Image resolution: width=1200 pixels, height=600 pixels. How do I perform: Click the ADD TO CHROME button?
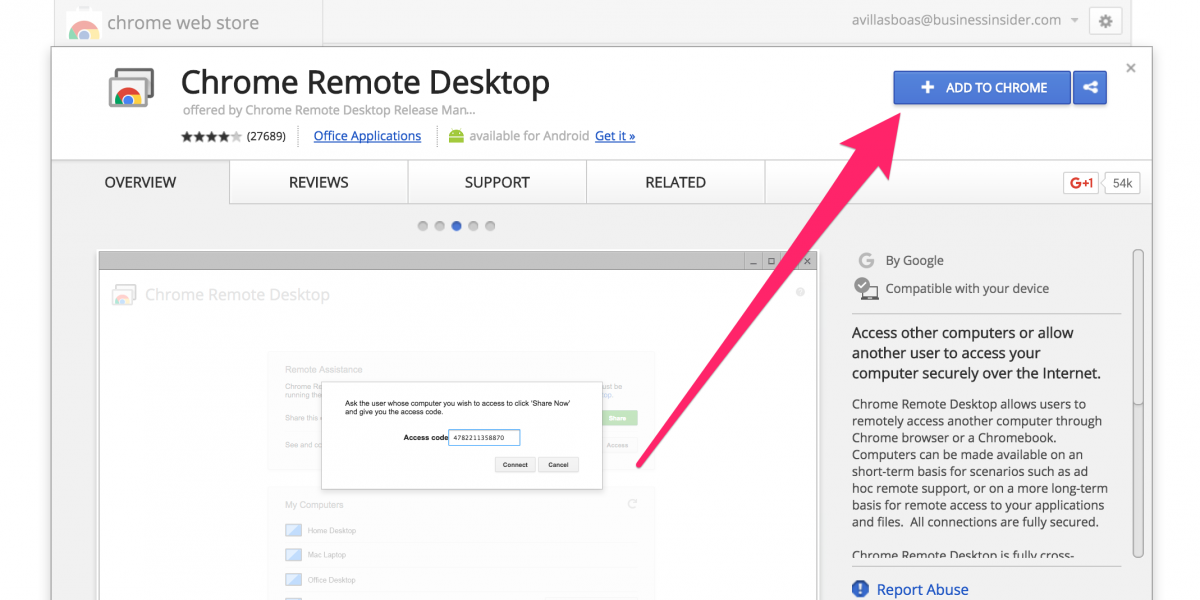coord(981,87)
